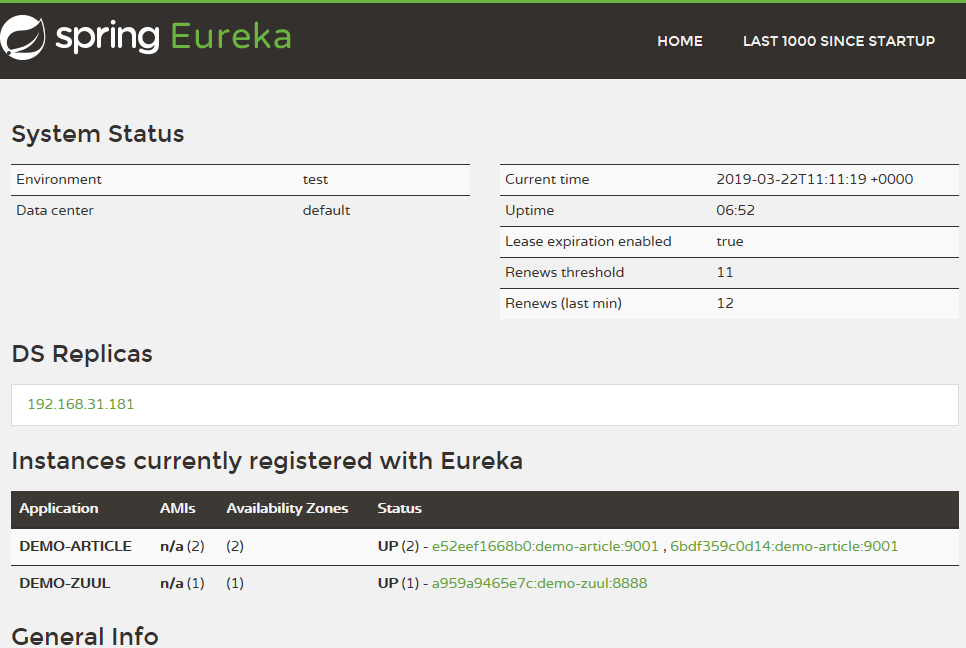Click the Current time label
Screen dimensions: 966x648
[x=547, y=179]
